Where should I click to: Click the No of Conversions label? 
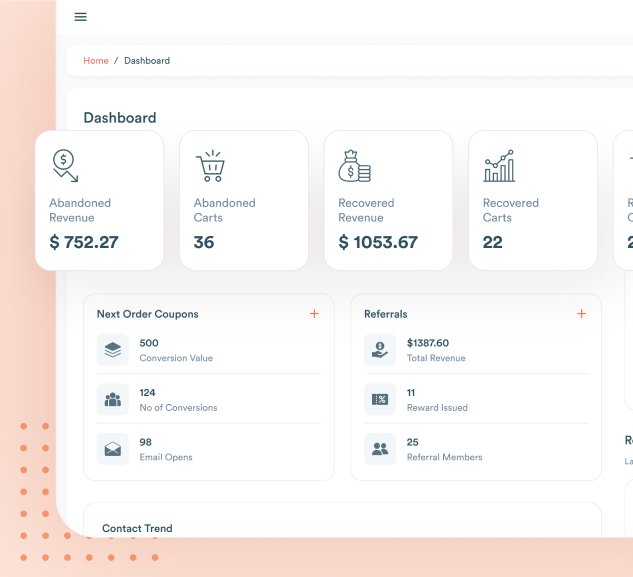pos(178,407)
